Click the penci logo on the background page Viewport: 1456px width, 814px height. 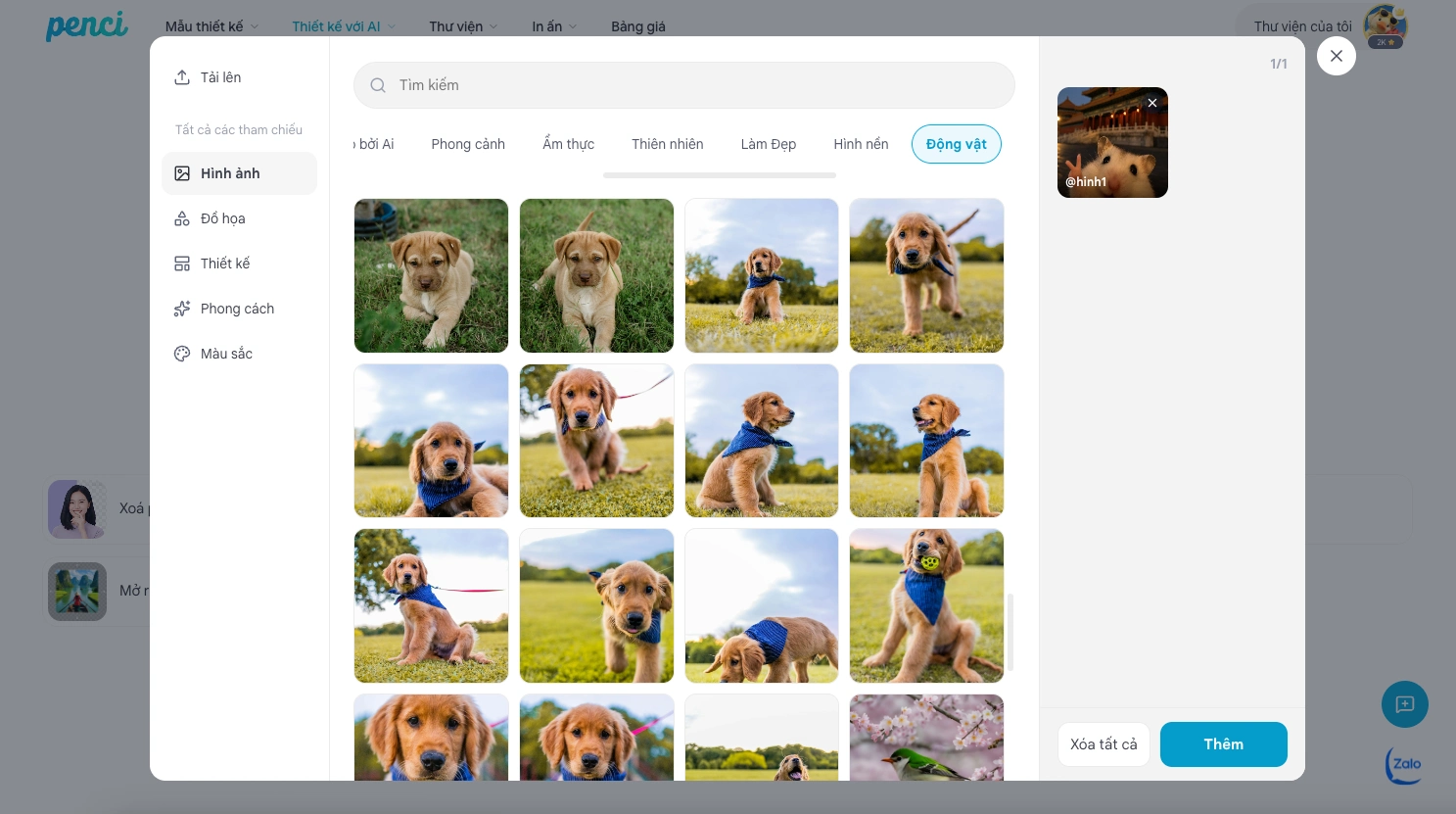pyautogui.click(x=87, y=26)
